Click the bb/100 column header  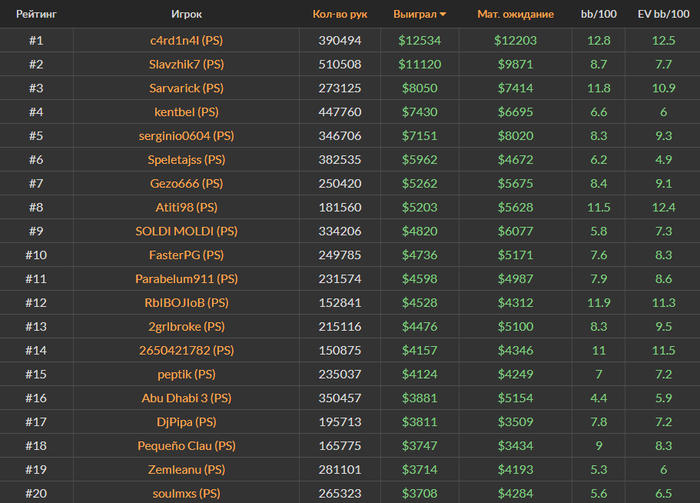(599, 14)
